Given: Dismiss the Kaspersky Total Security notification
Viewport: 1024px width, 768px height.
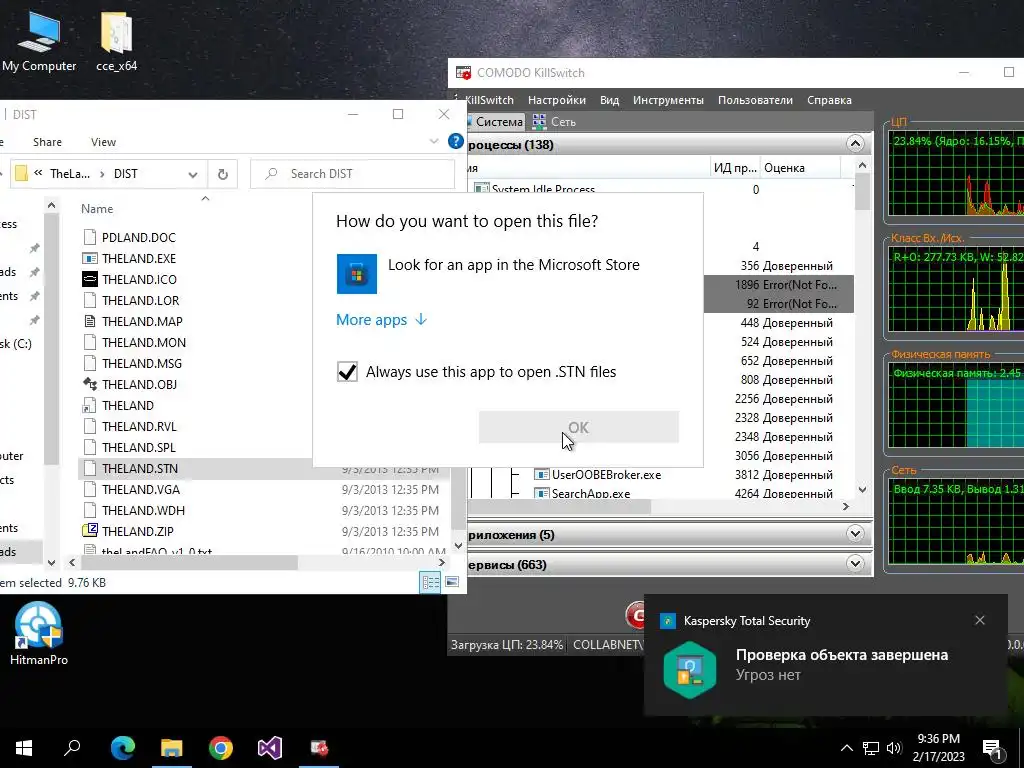Looking at the screenshot, I should [980, 620].
